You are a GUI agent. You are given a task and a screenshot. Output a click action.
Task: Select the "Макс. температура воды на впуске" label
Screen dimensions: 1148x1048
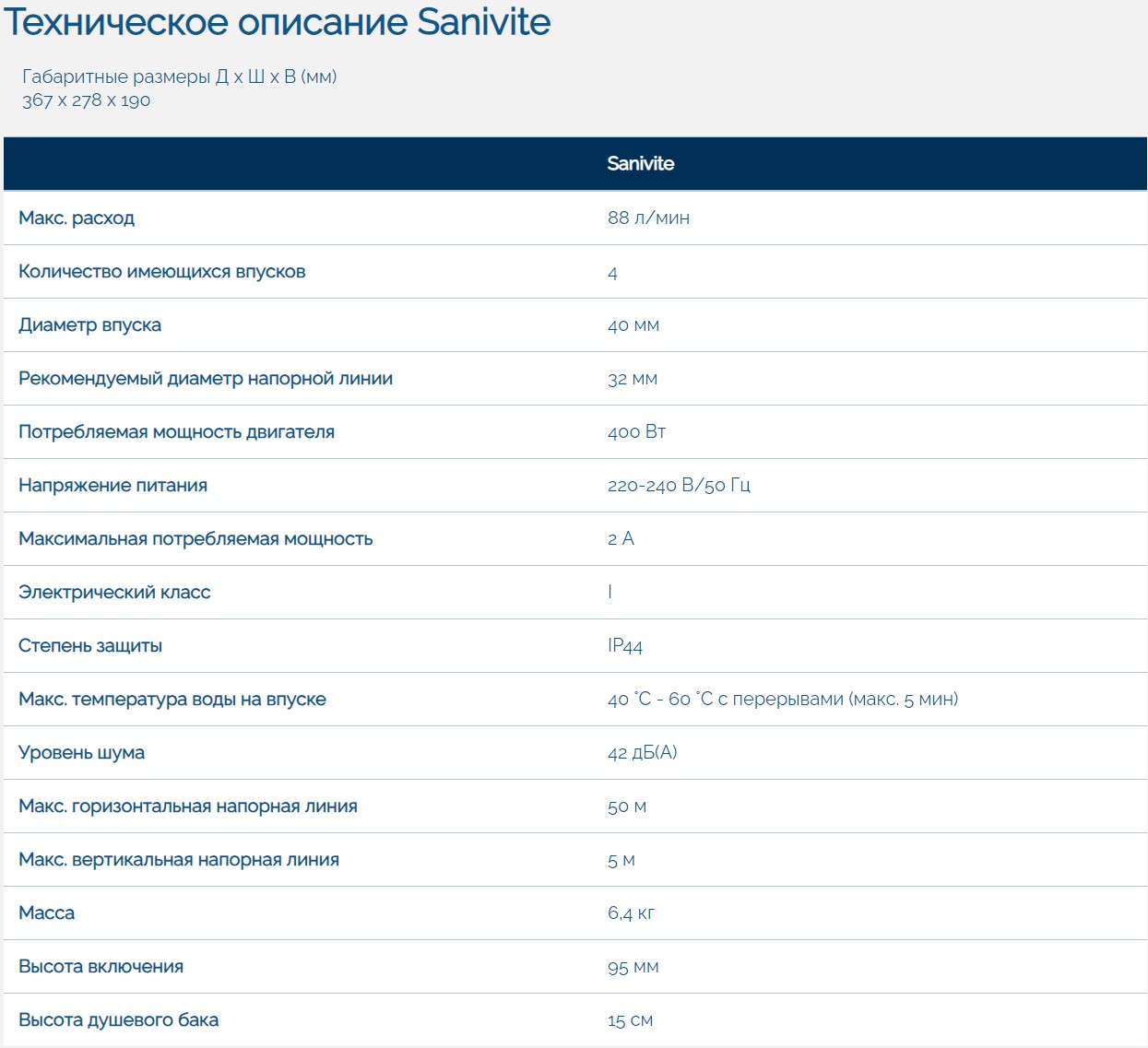[x=172, y=700]
